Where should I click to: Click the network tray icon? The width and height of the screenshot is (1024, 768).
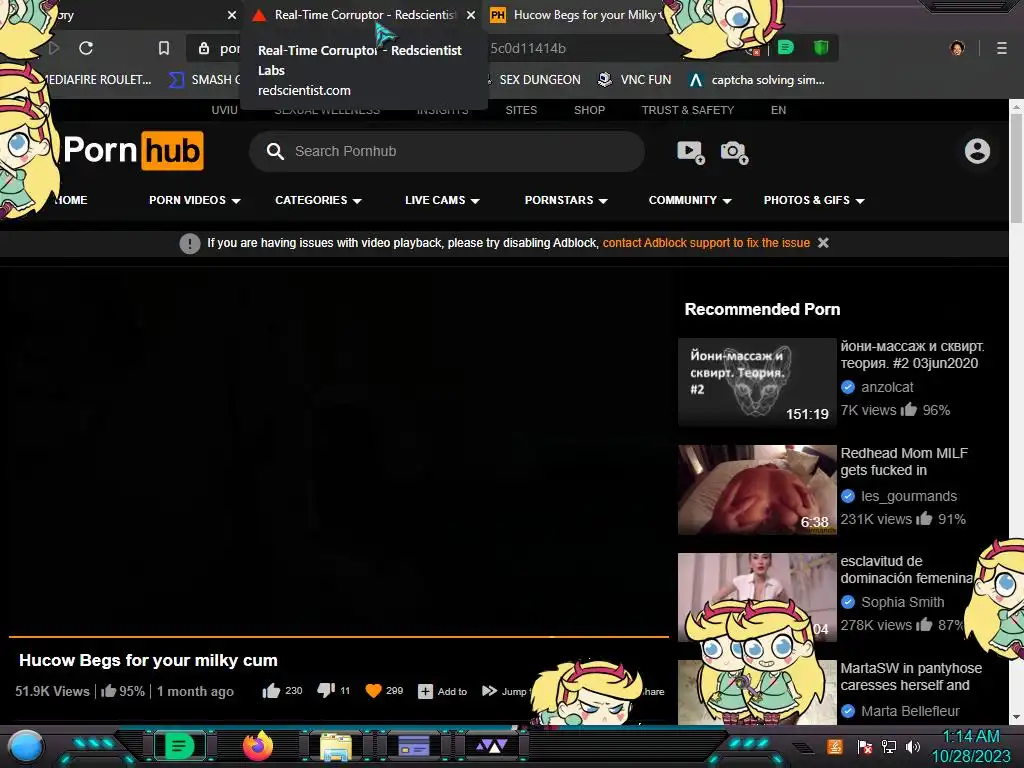889,746
